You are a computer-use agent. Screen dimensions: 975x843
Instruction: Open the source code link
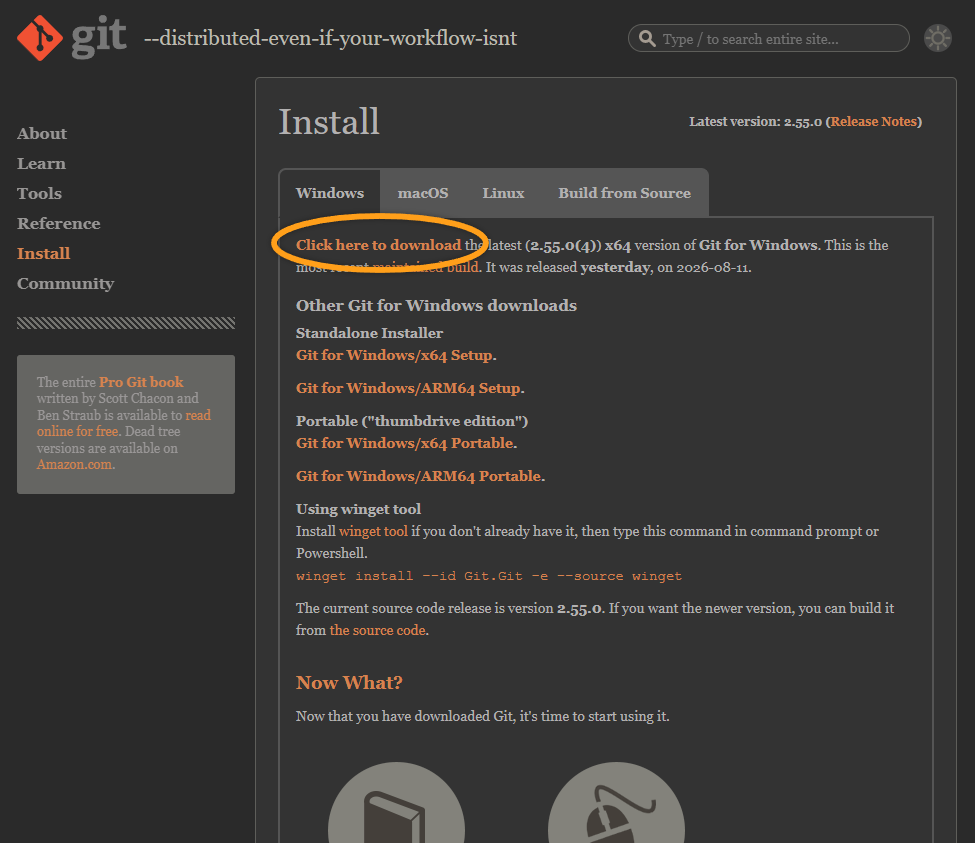pyautogui.click(x=377, y=630)
